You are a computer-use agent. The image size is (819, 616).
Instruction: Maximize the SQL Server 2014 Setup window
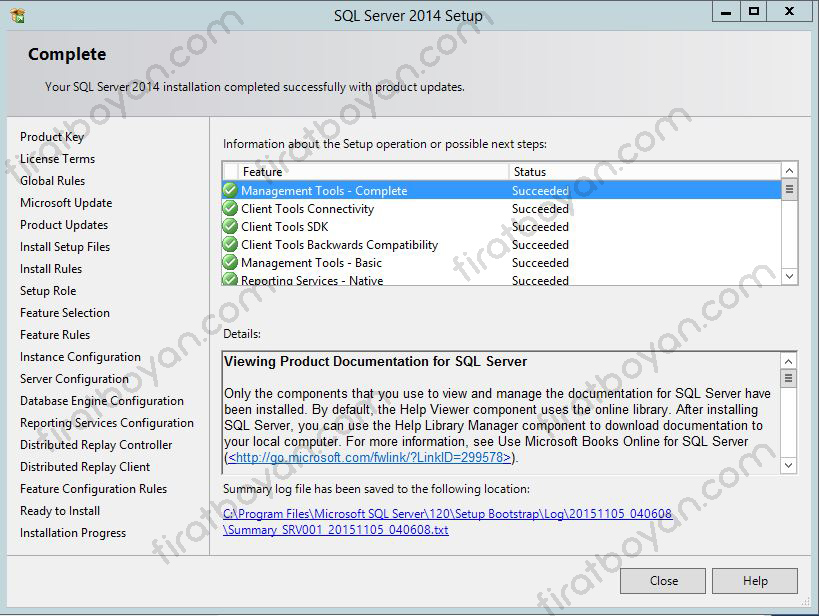[754, 11]
